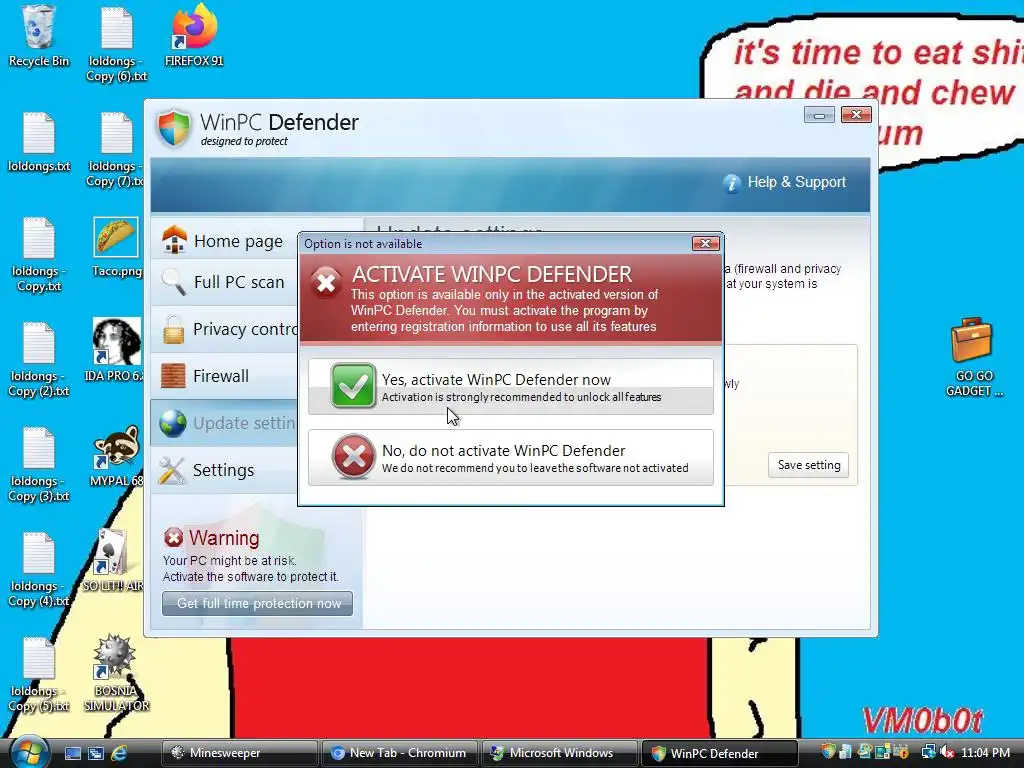Switch to New Tab - Chromium taskbar button
The width and height of the screenshot is (1024, 768).
click(399, 753)
